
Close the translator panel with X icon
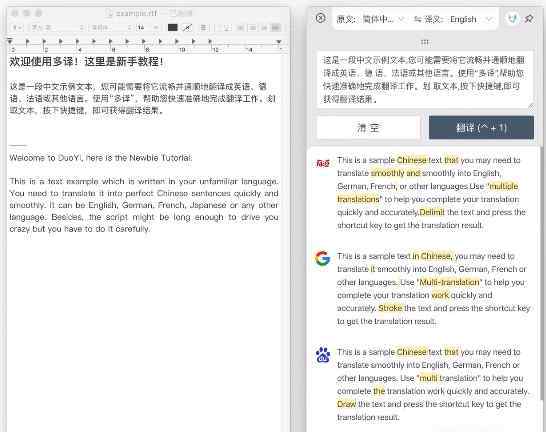tap(320, 18)
